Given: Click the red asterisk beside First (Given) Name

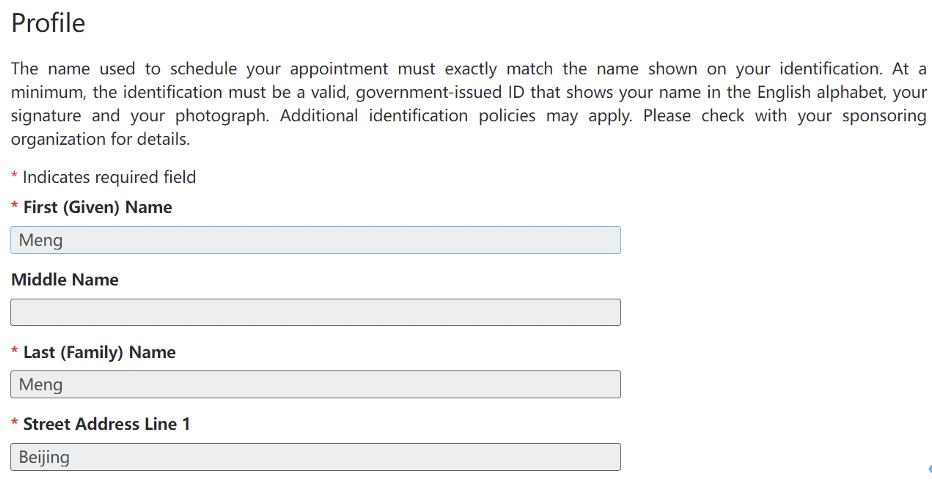Looking at the screenshot, I should [15, 207].
